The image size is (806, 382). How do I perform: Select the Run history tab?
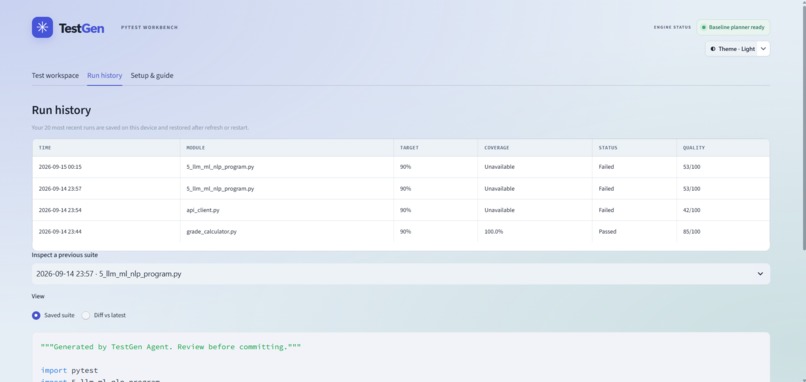point(105,76)
